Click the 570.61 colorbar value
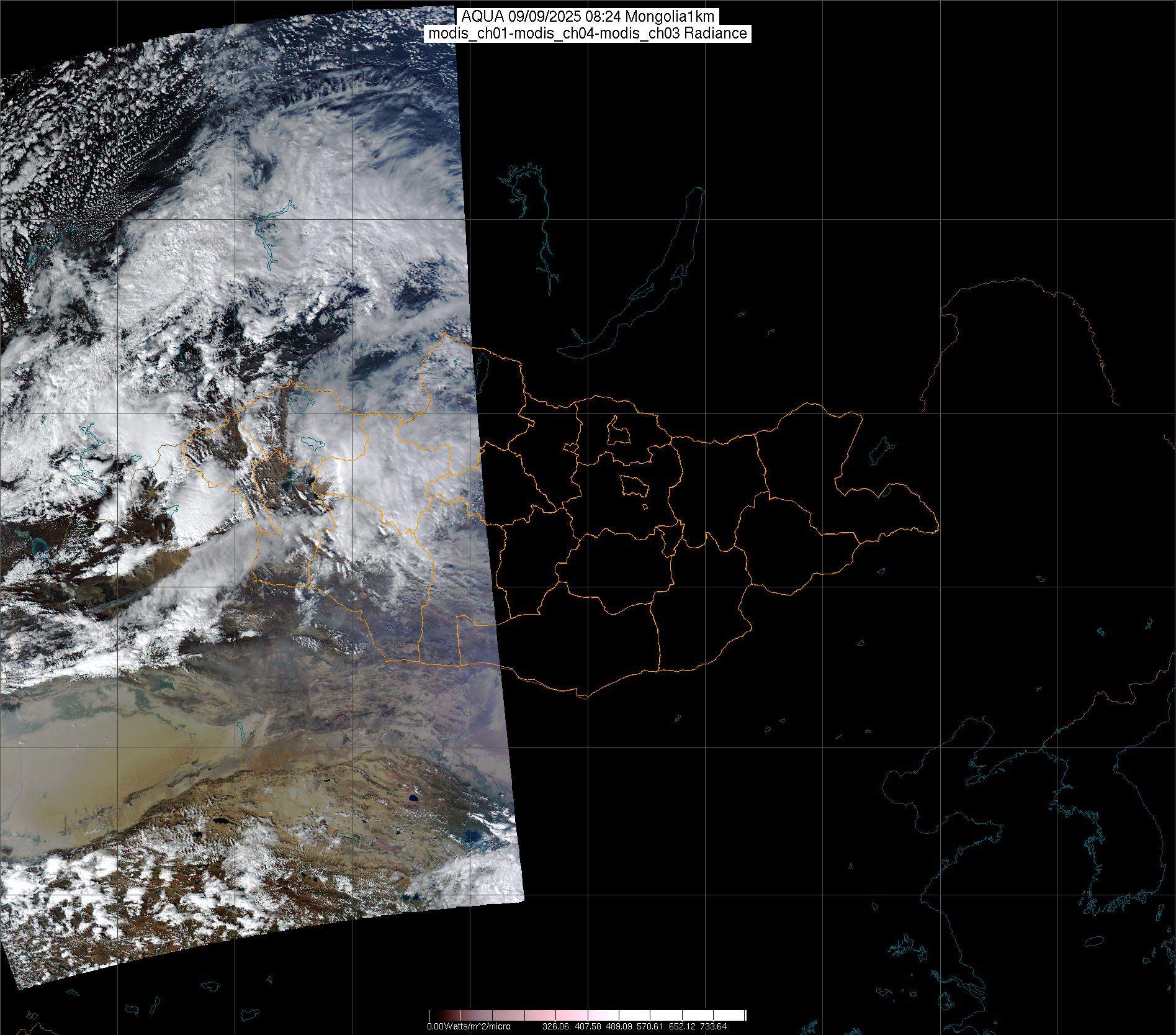Viewport: 1176px width, 1035px height. pyautogui.click(x=650, y=1026)
